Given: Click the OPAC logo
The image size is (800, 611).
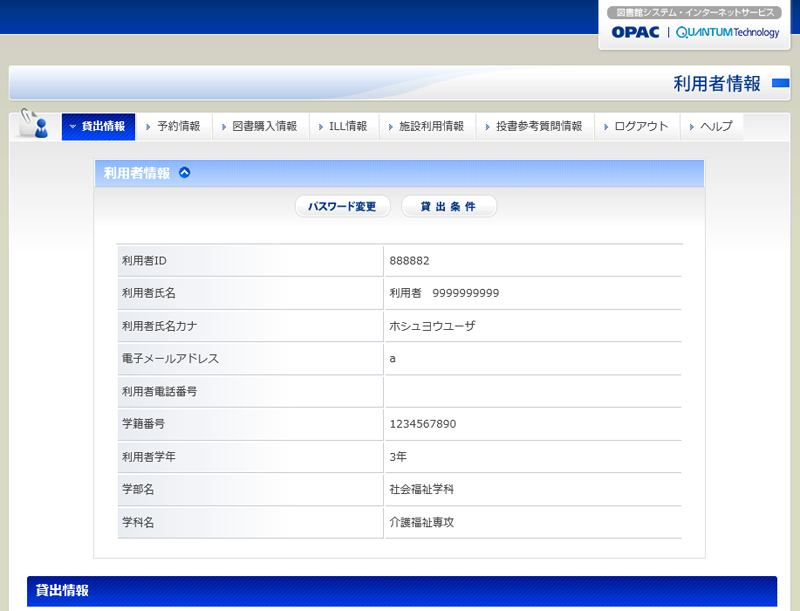Looking at the screenshot, I should point(635,32).
